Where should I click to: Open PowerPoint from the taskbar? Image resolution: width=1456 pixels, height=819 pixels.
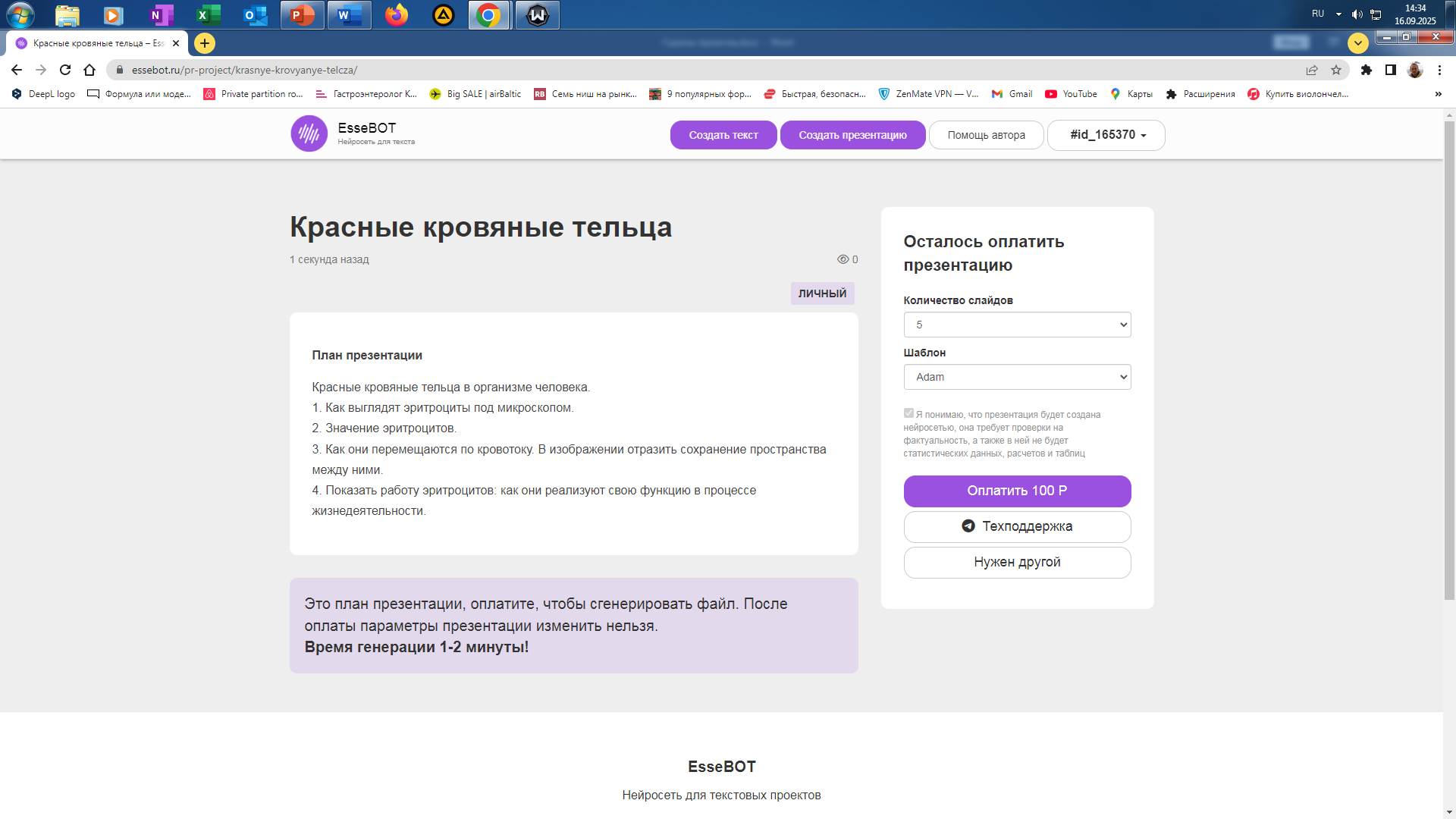pyautogui.click(x=302, y=15)
